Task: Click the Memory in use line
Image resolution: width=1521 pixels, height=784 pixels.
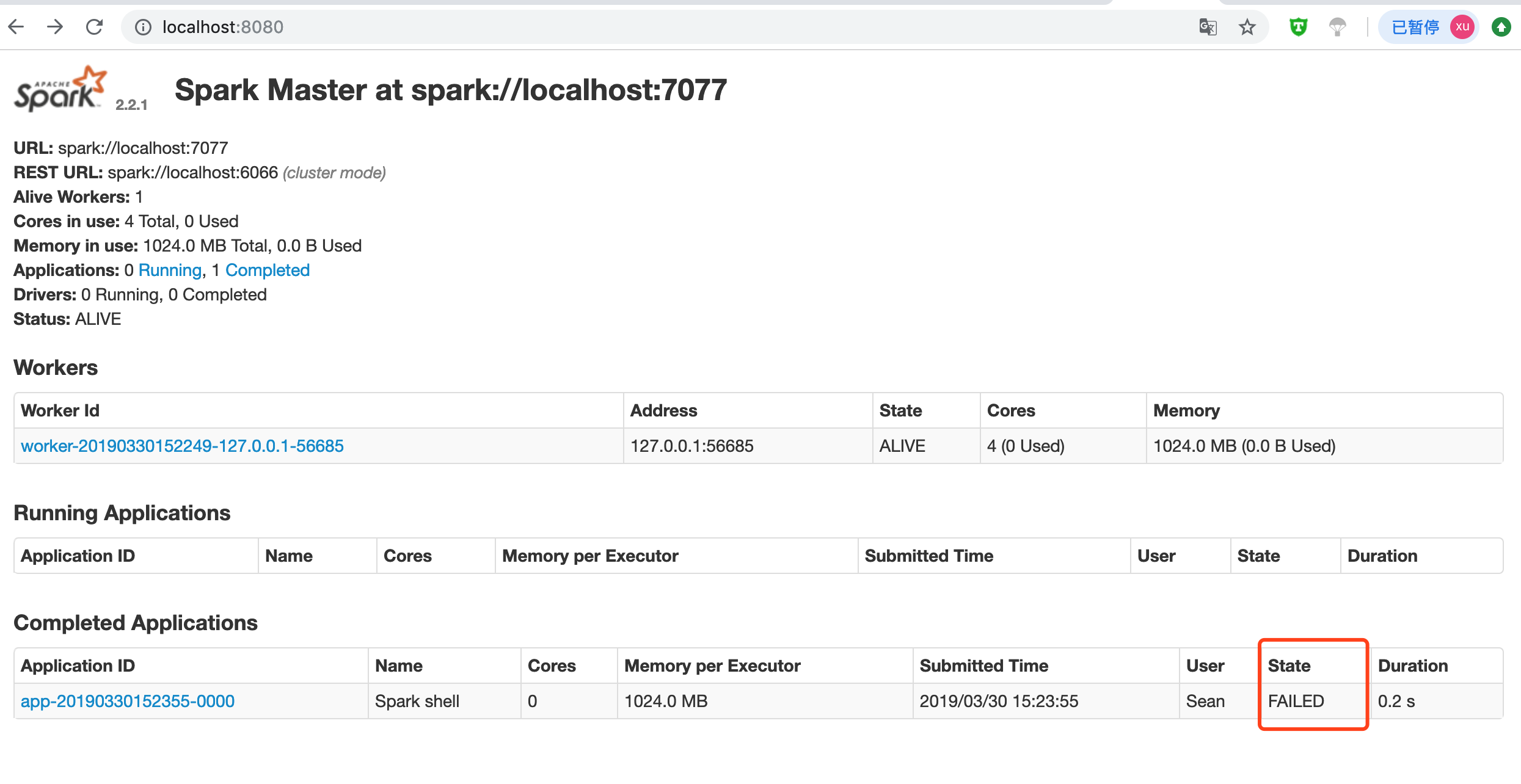Action: click(188, 245)
